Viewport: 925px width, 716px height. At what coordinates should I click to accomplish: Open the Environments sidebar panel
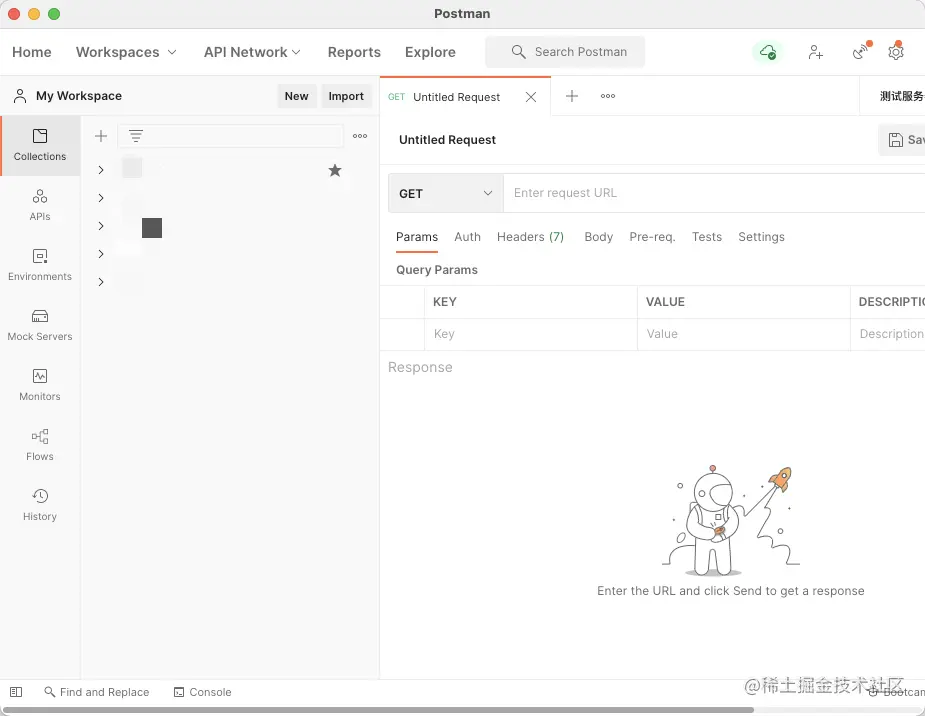click(x=40, y=265)
